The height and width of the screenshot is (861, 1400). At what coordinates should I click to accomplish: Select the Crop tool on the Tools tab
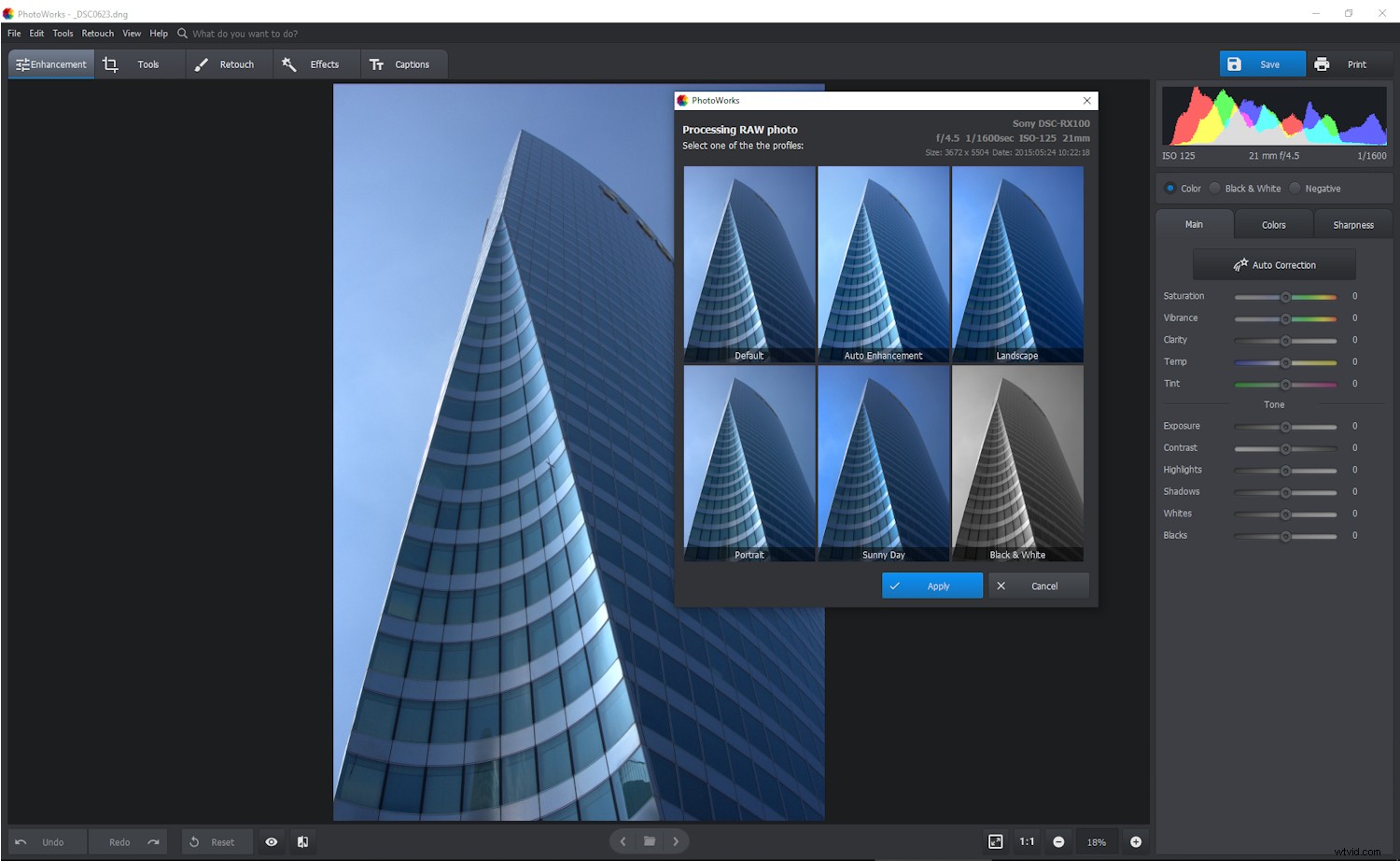point(110,64)
